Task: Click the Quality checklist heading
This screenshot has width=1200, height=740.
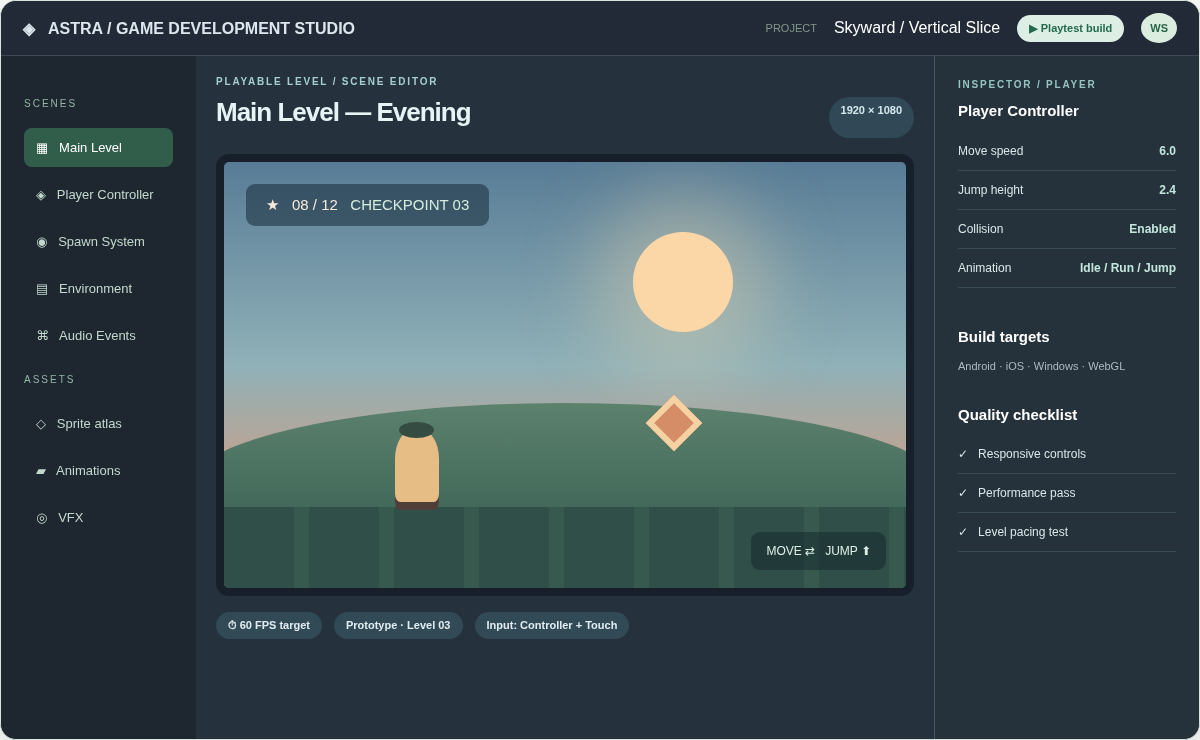Action: tap(1017, 415)
